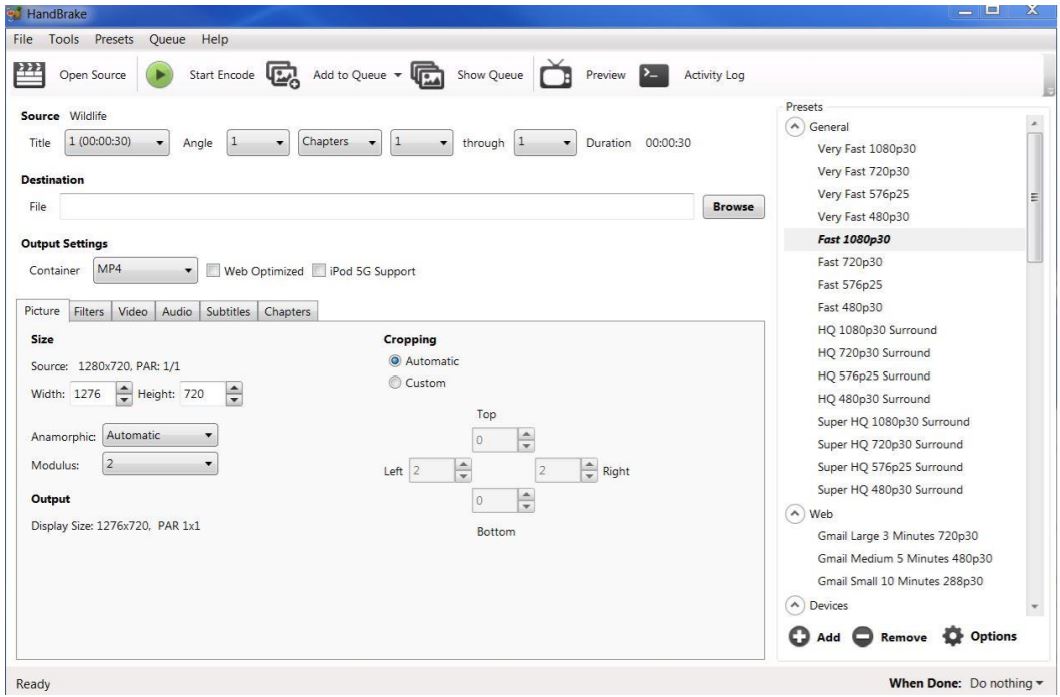Switch to the Filters tab
1060x697 pixels.
pyautogui.click(x=89, y=312)
